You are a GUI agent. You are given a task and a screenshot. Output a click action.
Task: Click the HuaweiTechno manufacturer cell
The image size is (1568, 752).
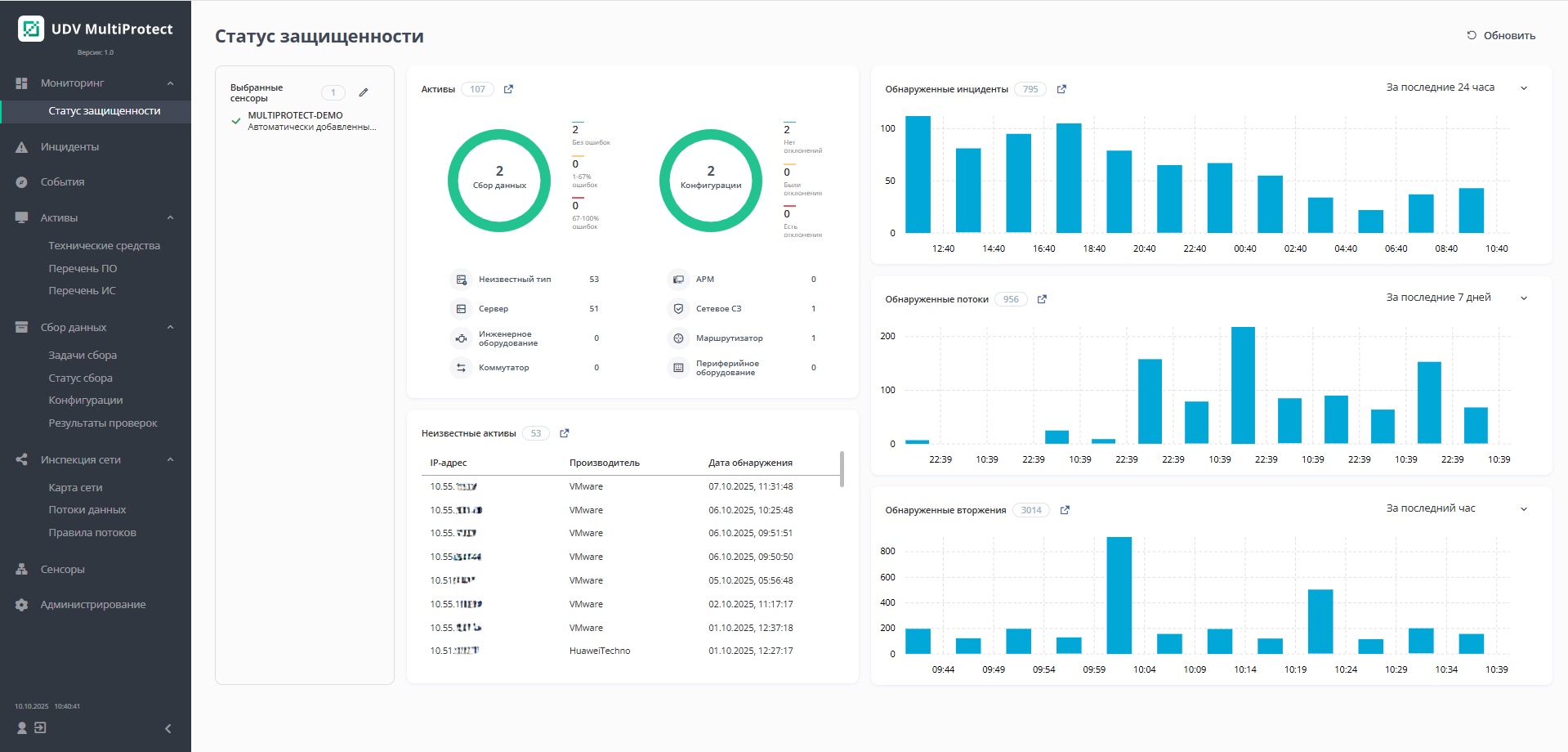point(600,651)
